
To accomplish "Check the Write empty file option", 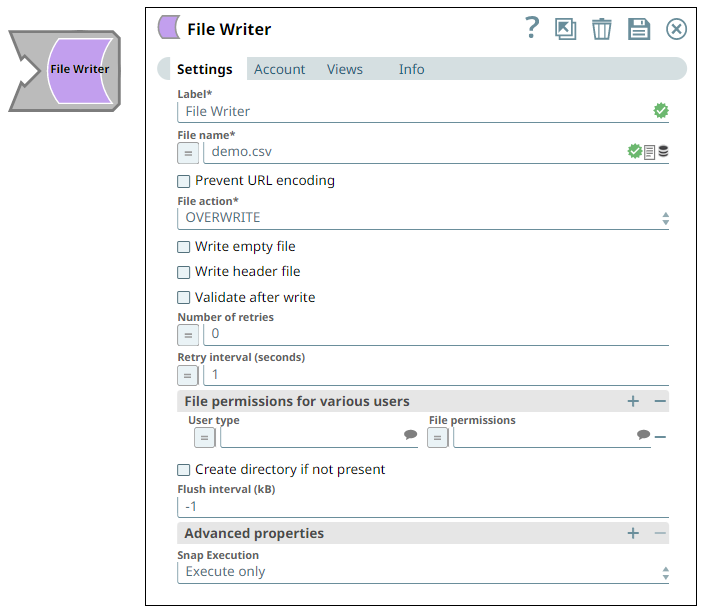I will click(x=184, y=246).
